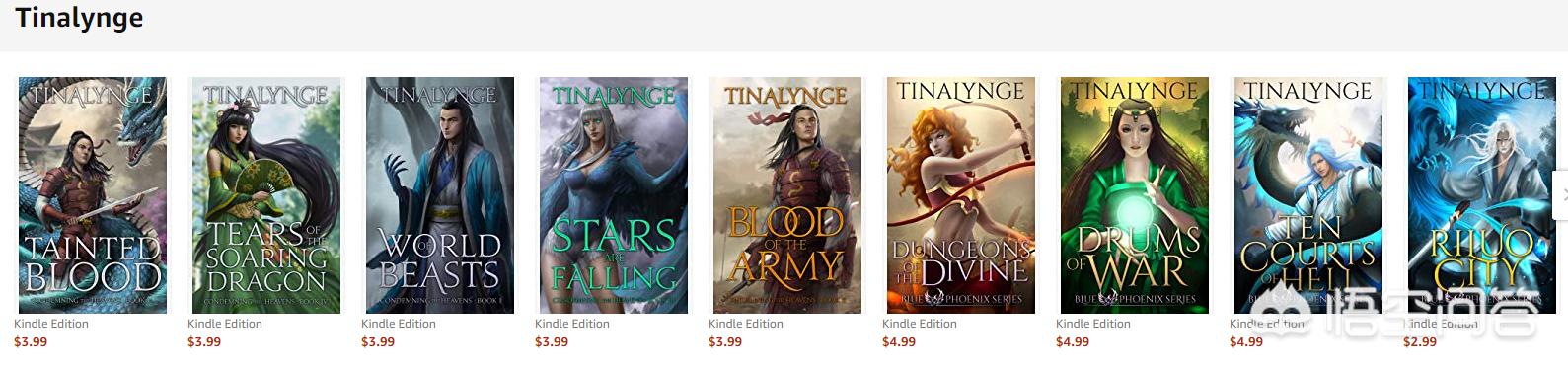Open the Drums of War book cover

coord(1135,195)
